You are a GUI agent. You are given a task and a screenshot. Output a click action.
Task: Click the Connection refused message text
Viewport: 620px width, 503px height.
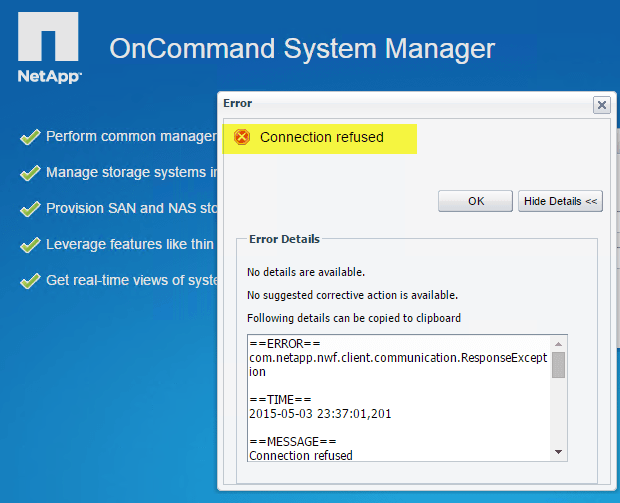tap(321, 137)
